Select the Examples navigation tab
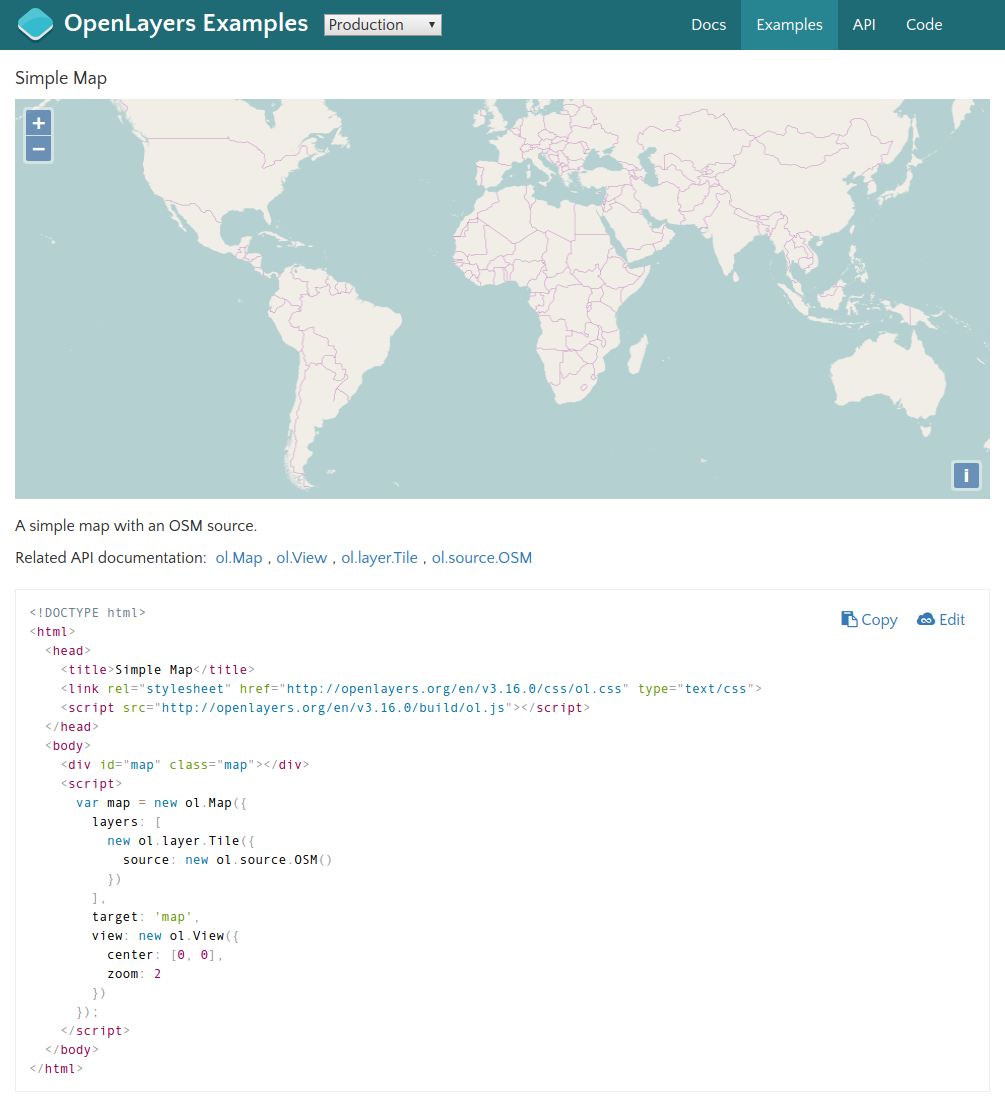 coord(789,25)
